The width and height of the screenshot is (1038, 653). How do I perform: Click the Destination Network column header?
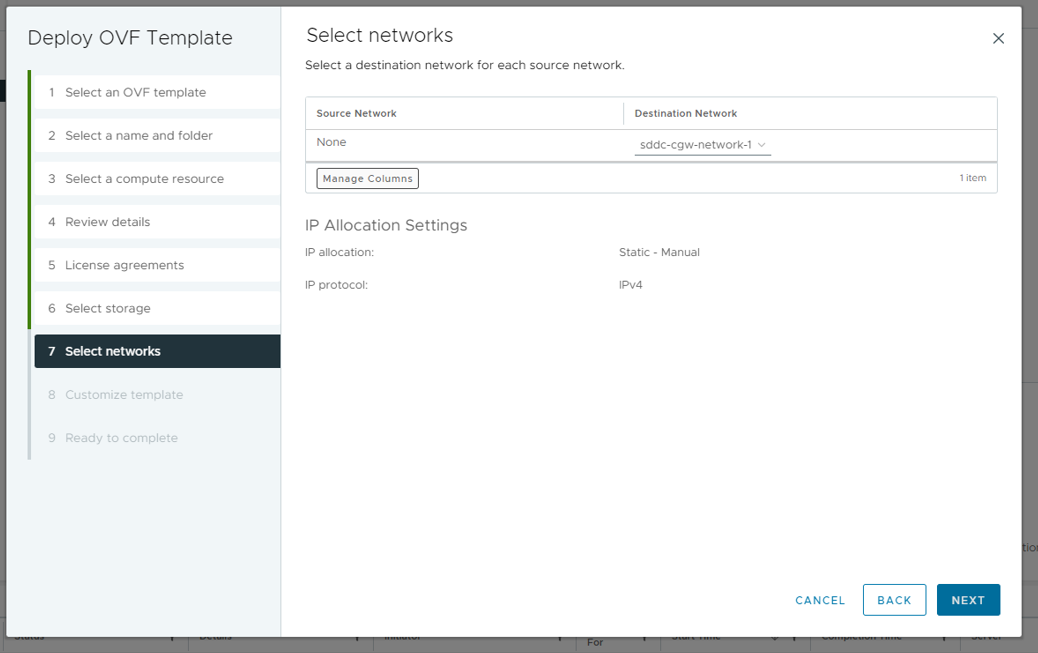tap(685, 114)
